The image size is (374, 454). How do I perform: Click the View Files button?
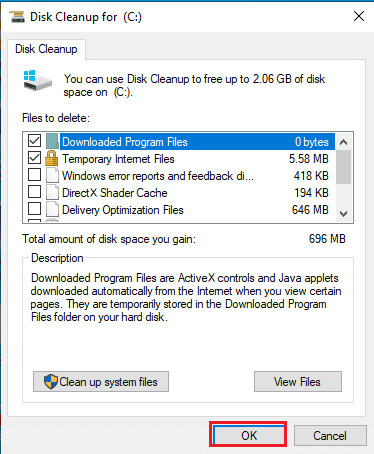point(298,382)
